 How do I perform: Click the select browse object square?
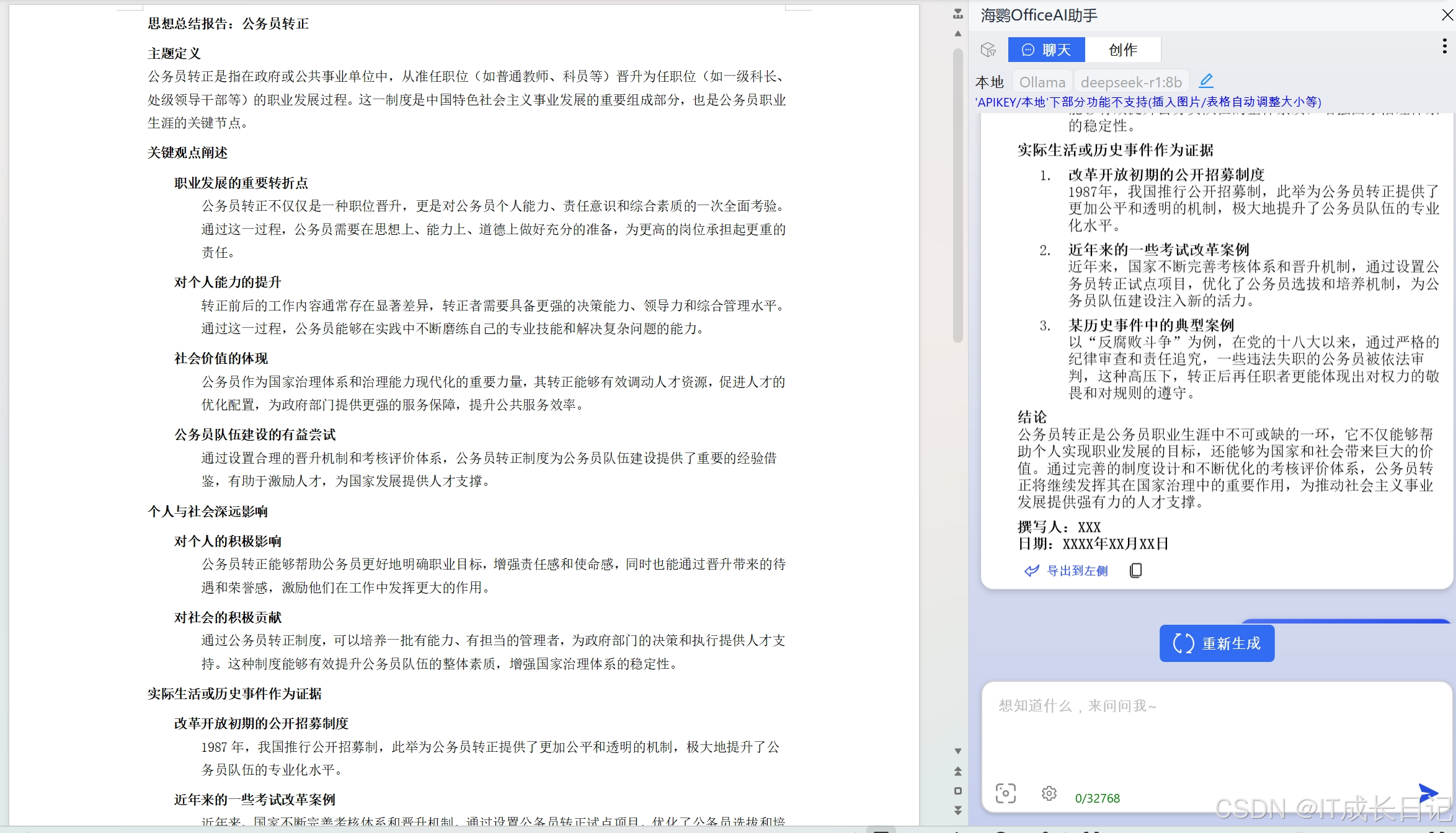pos(958,791)
